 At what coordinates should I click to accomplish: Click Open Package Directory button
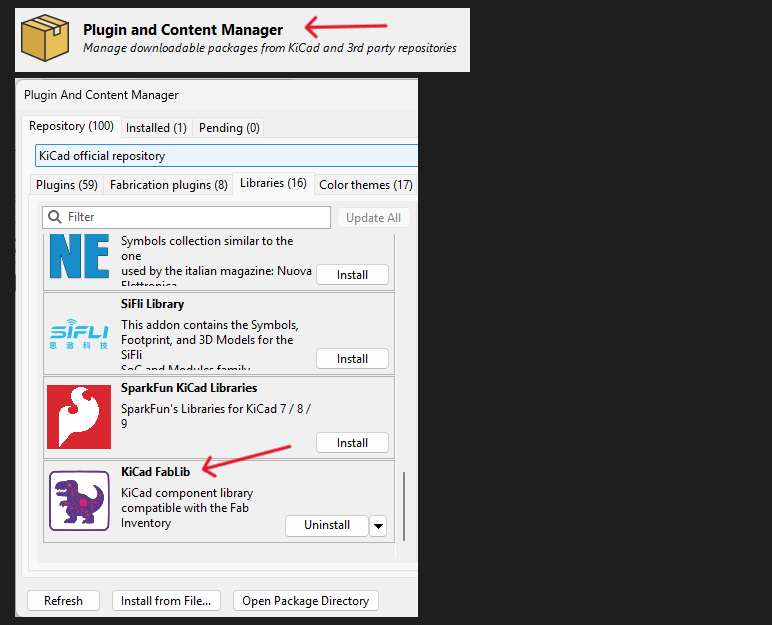pyautogui.click(x=305, y=601)
